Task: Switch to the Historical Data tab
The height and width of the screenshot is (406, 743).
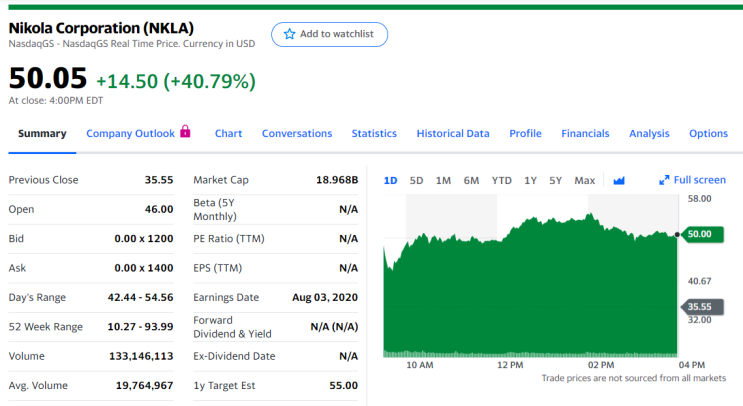Action: point(453,134)
